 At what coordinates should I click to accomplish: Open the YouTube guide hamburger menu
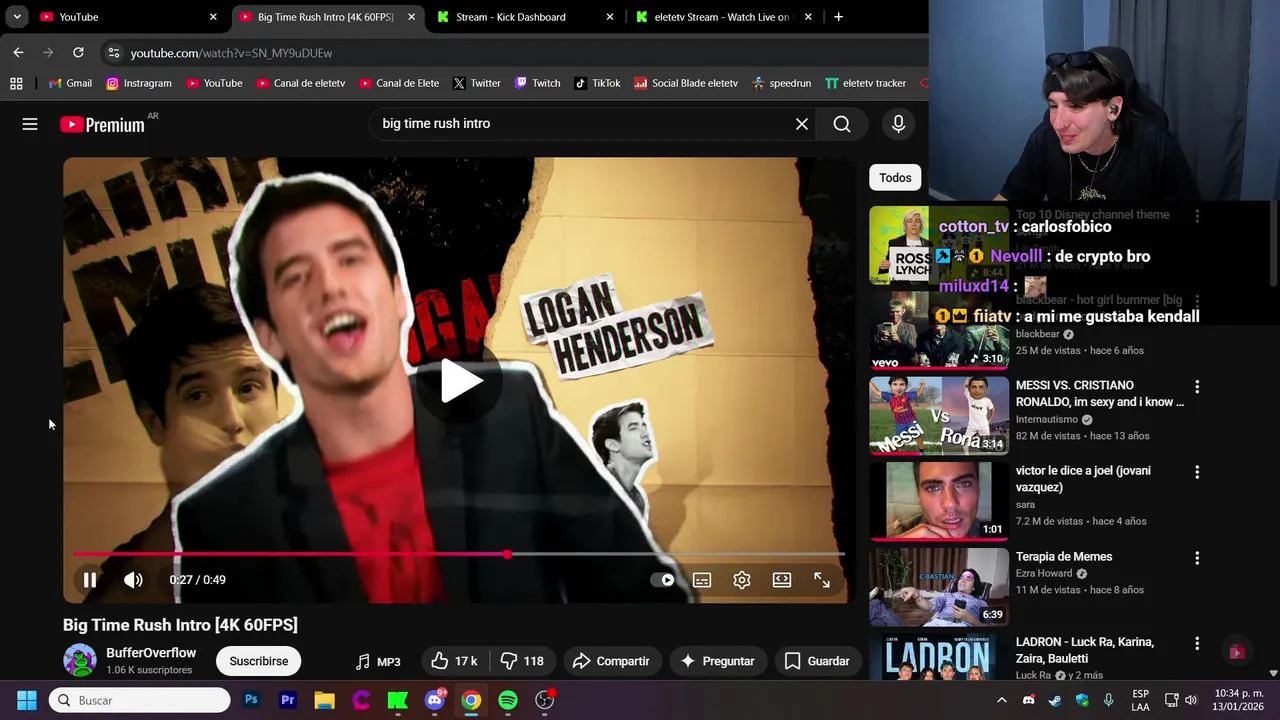(30, 124)
